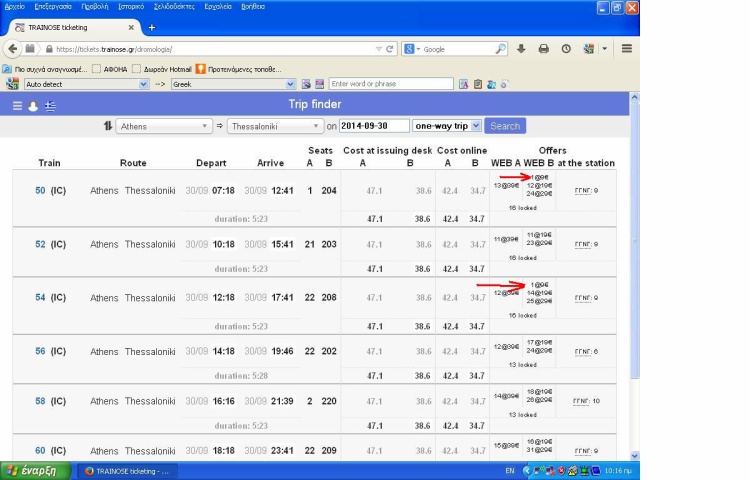Click arrival time 17:41 for train 54
The height and width of the screenshot is (480, 750).
[x=282, y=297]
